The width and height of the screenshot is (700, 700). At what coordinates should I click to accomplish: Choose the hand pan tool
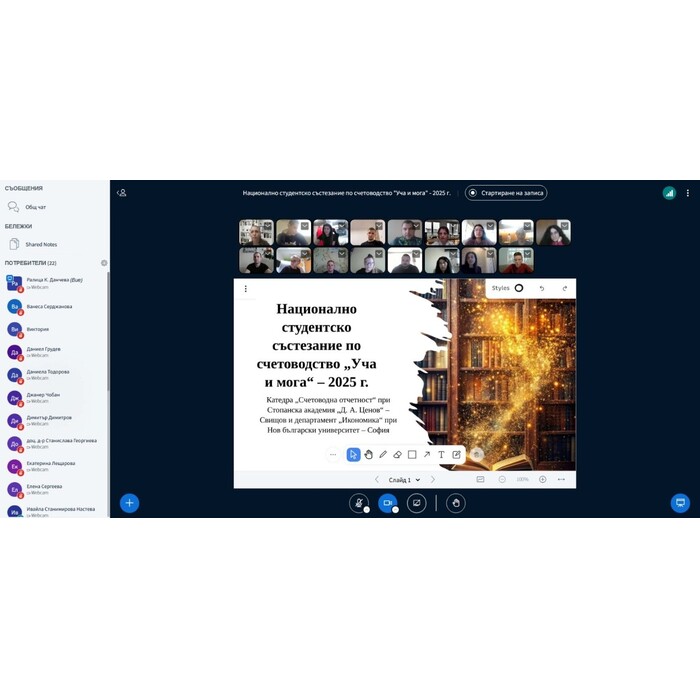pyautogui.click(x=368, y=455)
